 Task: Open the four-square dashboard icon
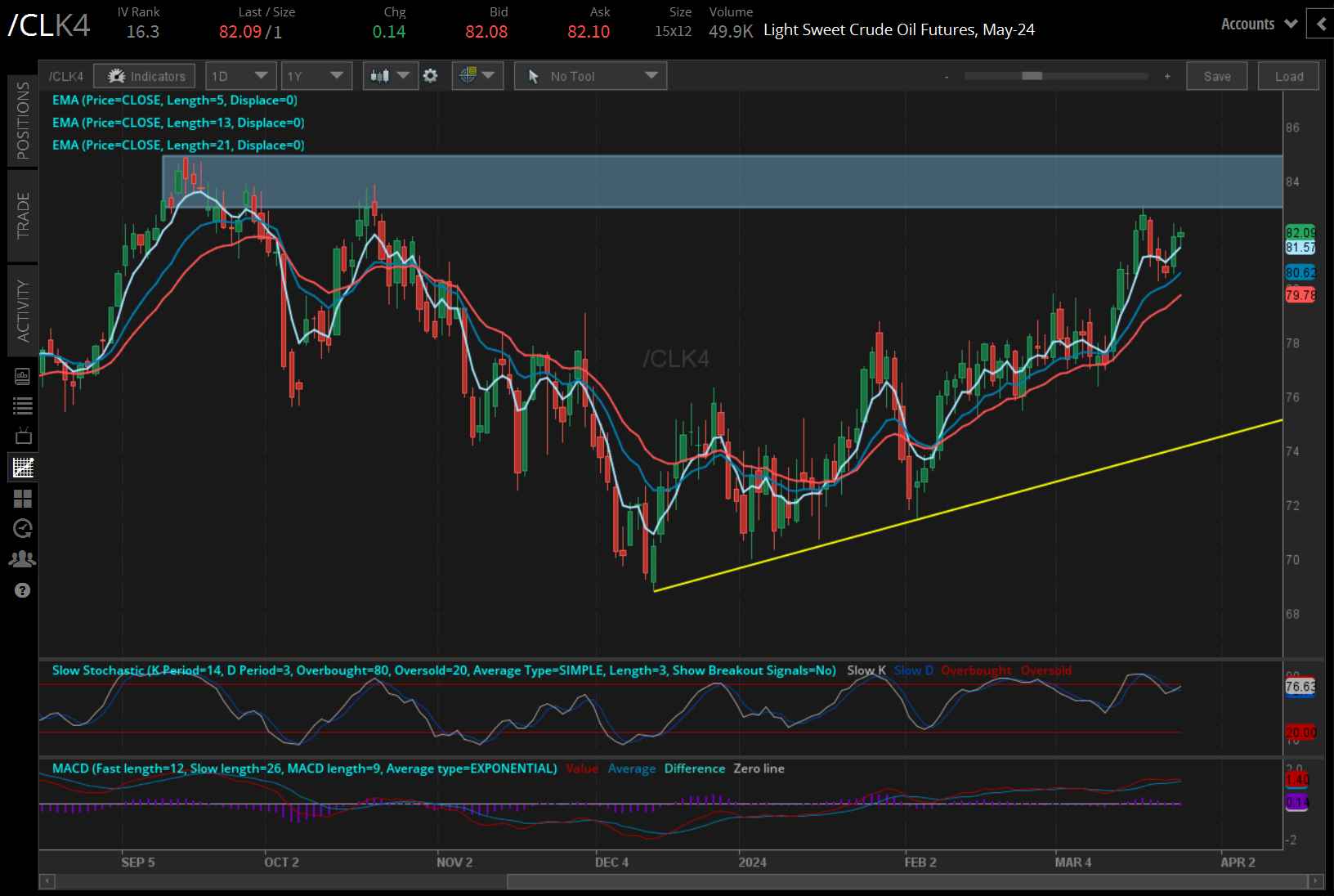tap(23, 499)
